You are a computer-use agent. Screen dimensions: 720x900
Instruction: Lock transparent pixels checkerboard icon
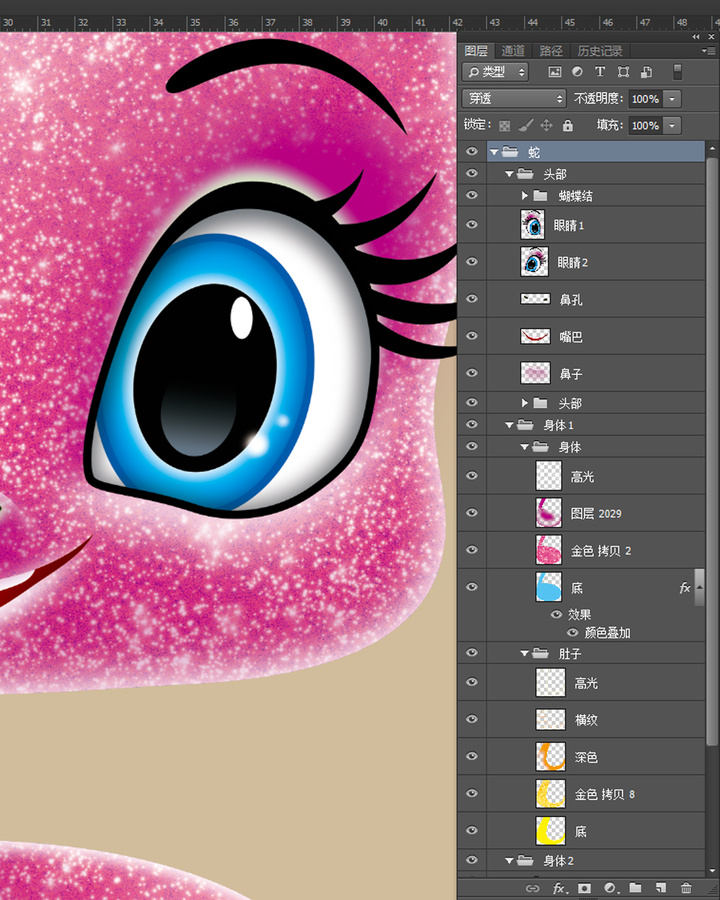click(x=504, y=125)
